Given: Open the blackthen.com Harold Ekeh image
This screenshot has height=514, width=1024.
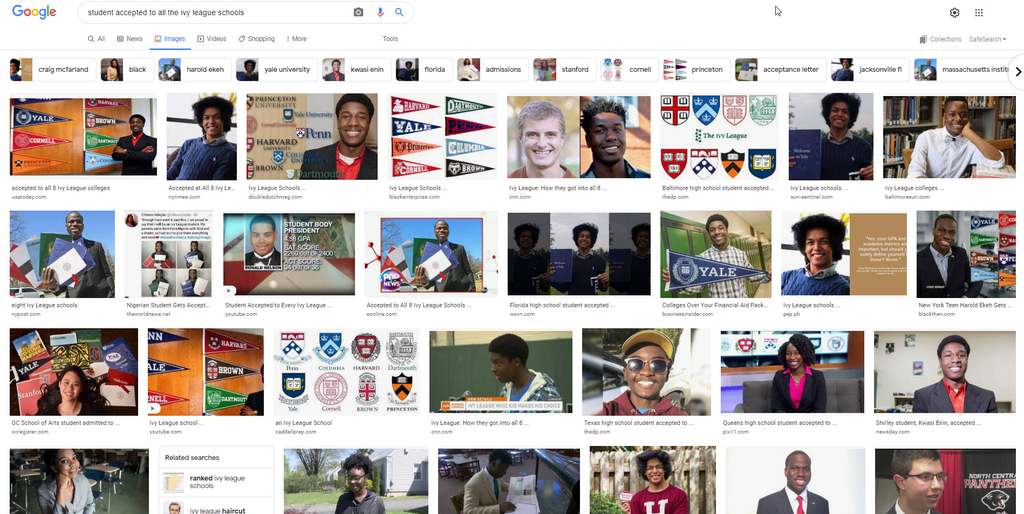Looking at the screenshot, I should tap(966, 254).
